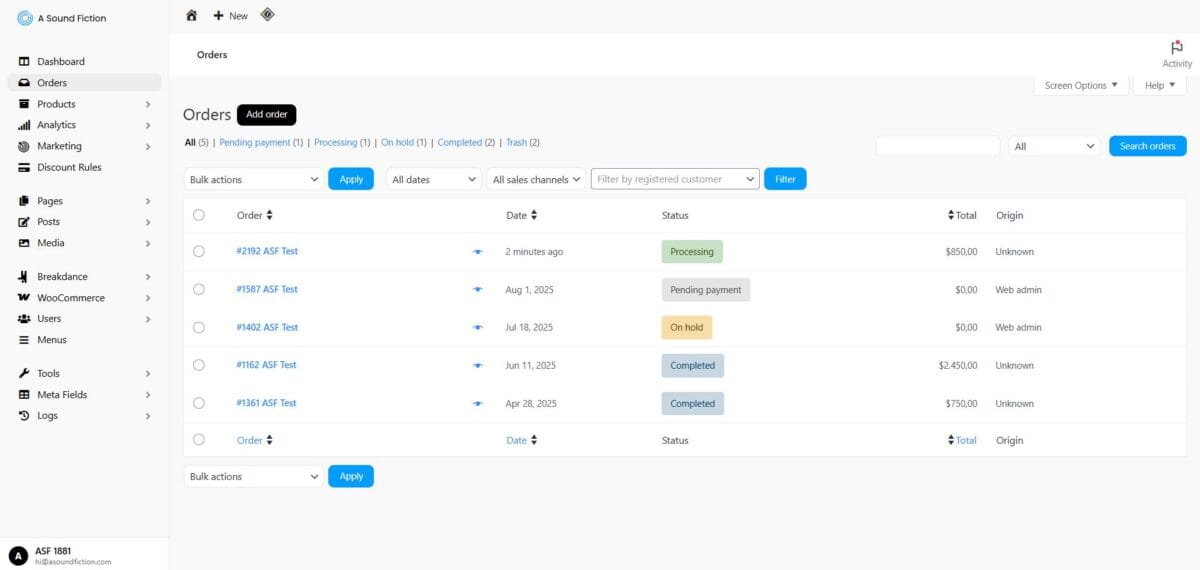Click the A Sound Fiction logo
1200x570 pixels.
(x=25, y=18)
